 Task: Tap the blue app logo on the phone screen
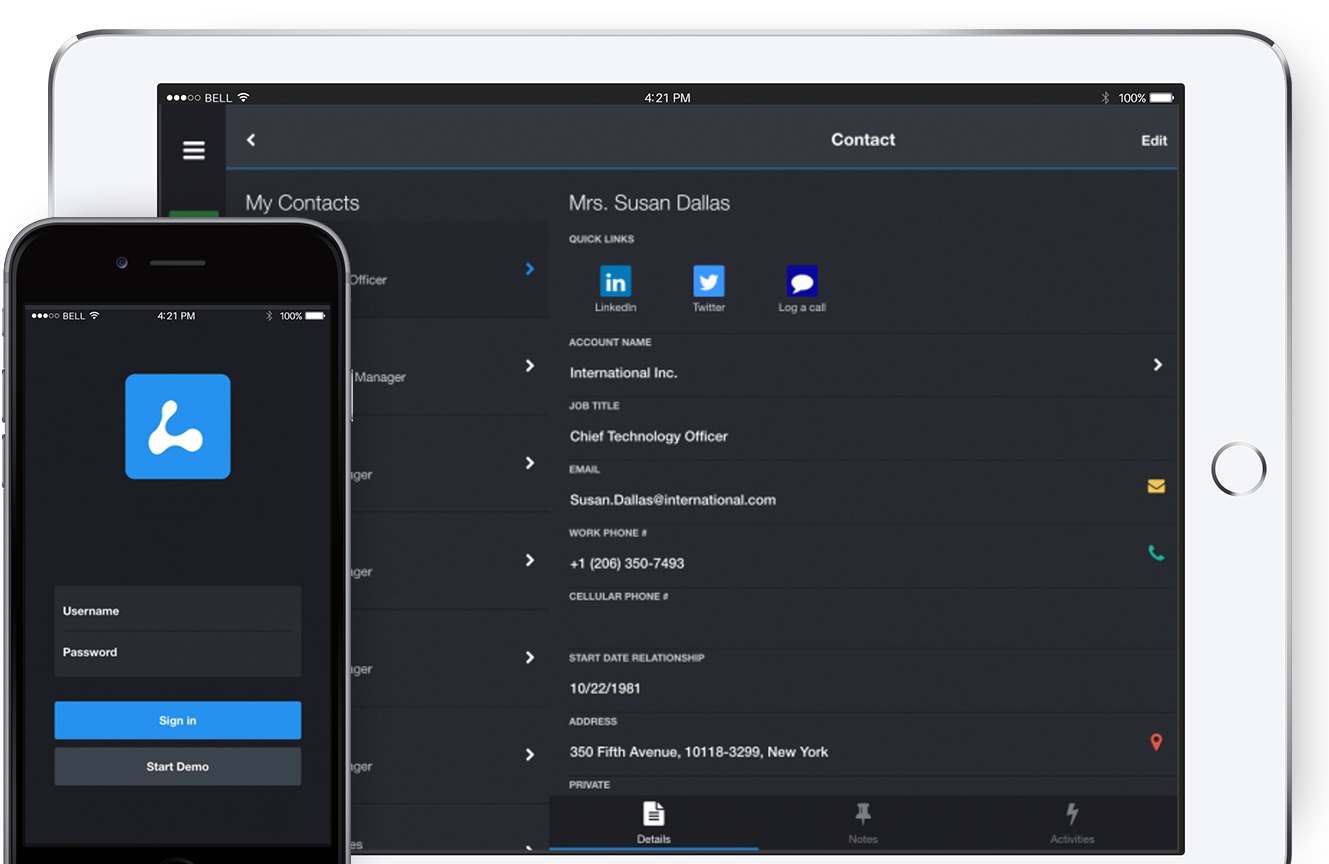[177, 427]
